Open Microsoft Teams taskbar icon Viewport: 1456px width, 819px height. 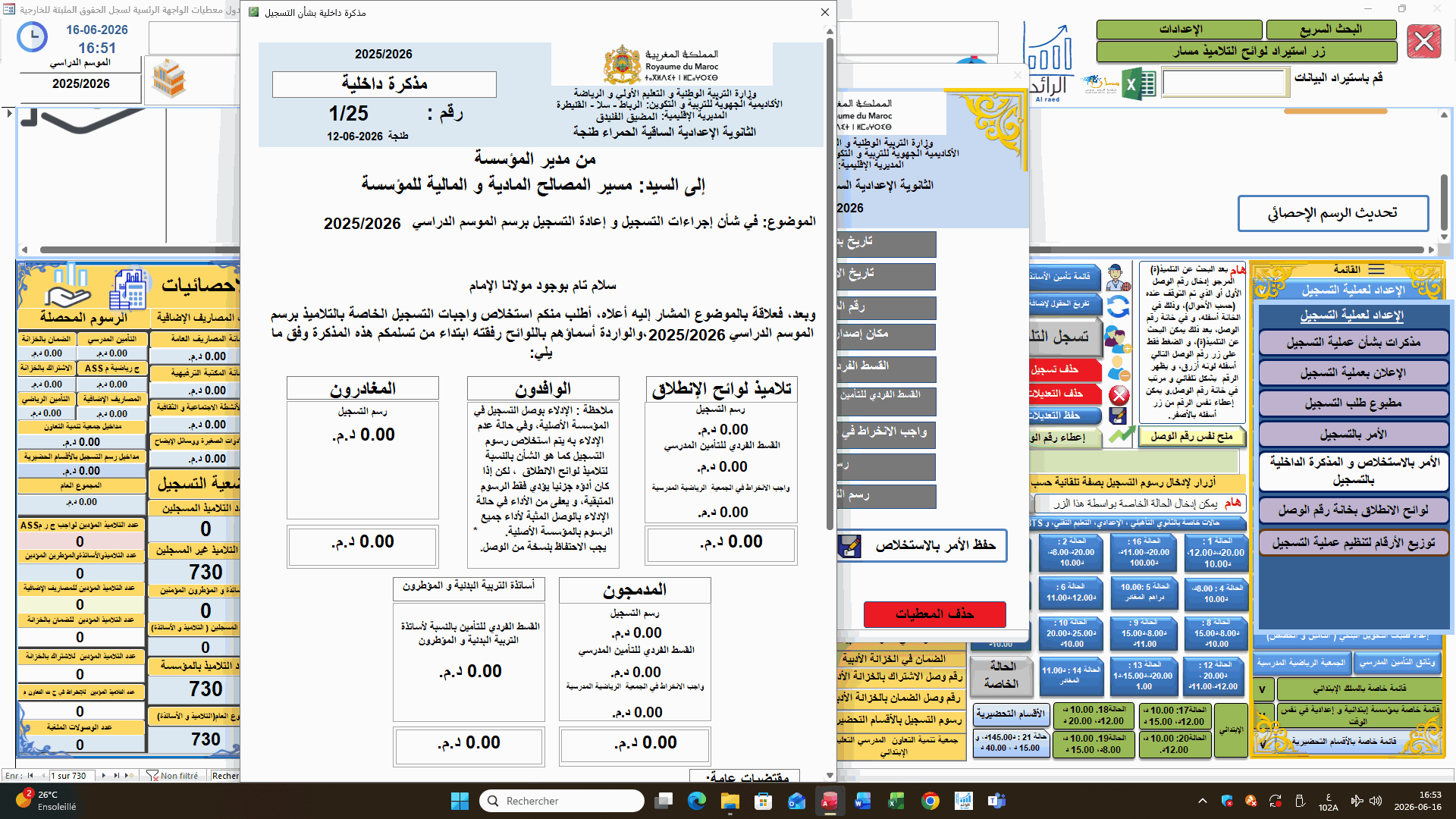pyautogui.click(x=996, y=801)
